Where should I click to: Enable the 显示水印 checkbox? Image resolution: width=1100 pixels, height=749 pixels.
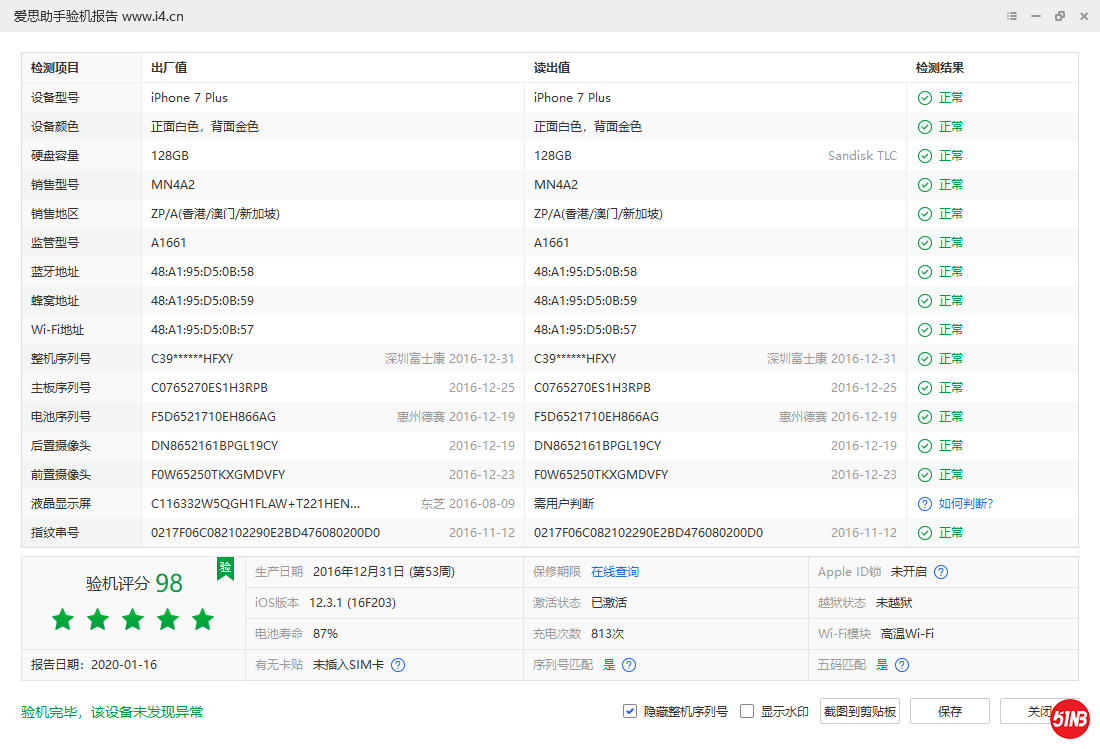746,710
